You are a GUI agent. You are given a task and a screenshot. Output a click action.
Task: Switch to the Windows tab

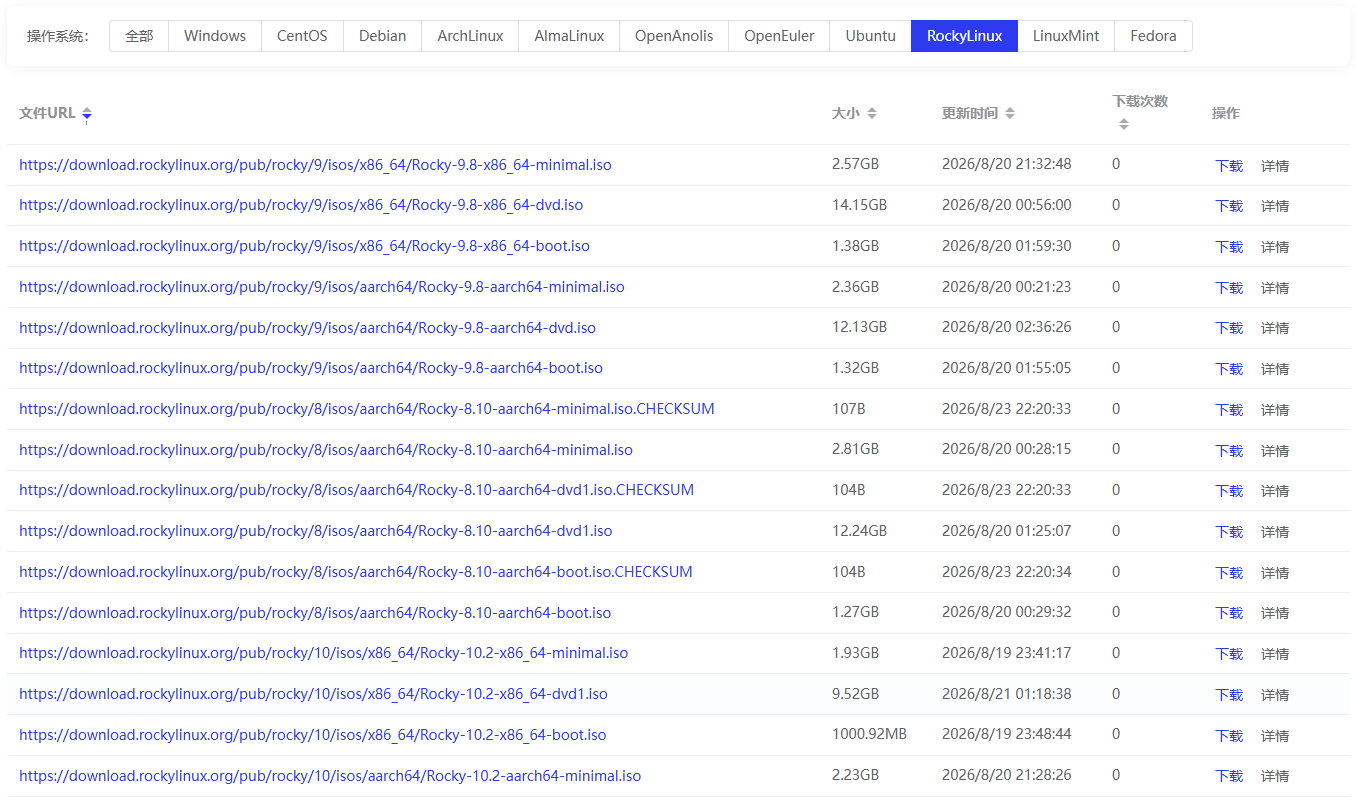[215, 36]
